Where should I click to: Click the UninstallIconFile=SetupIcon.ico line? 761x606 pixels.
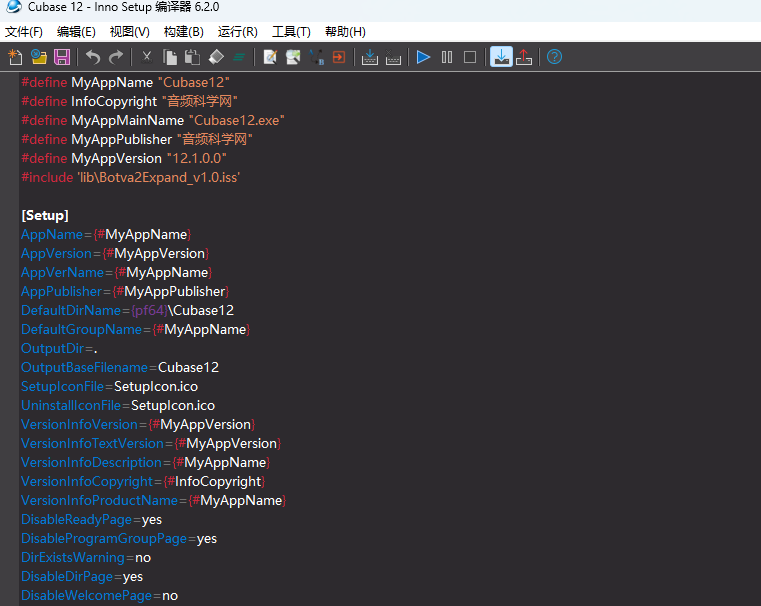[x=118, y=406]
